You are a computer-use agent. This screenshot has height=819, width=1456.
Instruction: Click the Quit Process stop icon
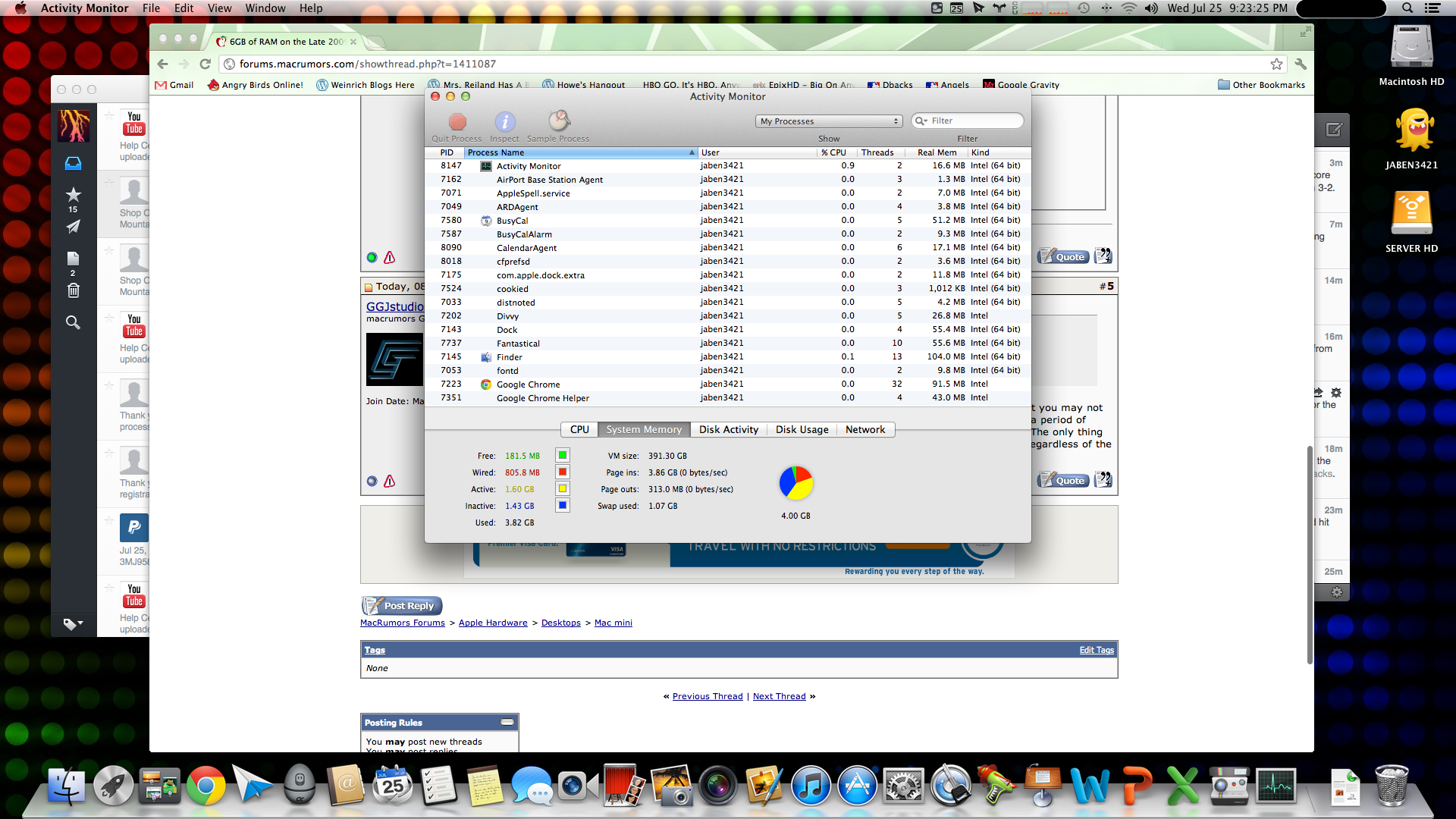(457, 122)
